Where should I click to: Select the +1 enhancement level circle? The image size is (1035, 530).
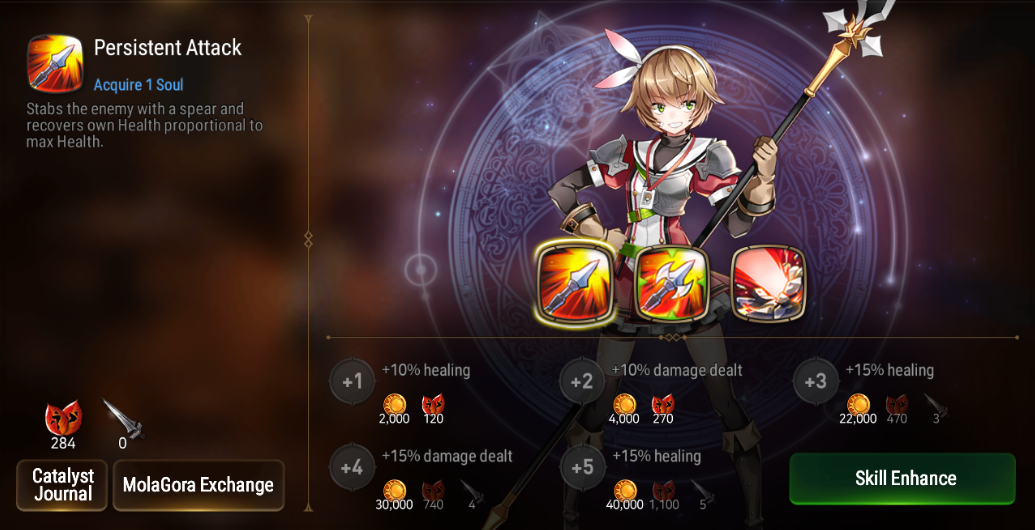352,381
